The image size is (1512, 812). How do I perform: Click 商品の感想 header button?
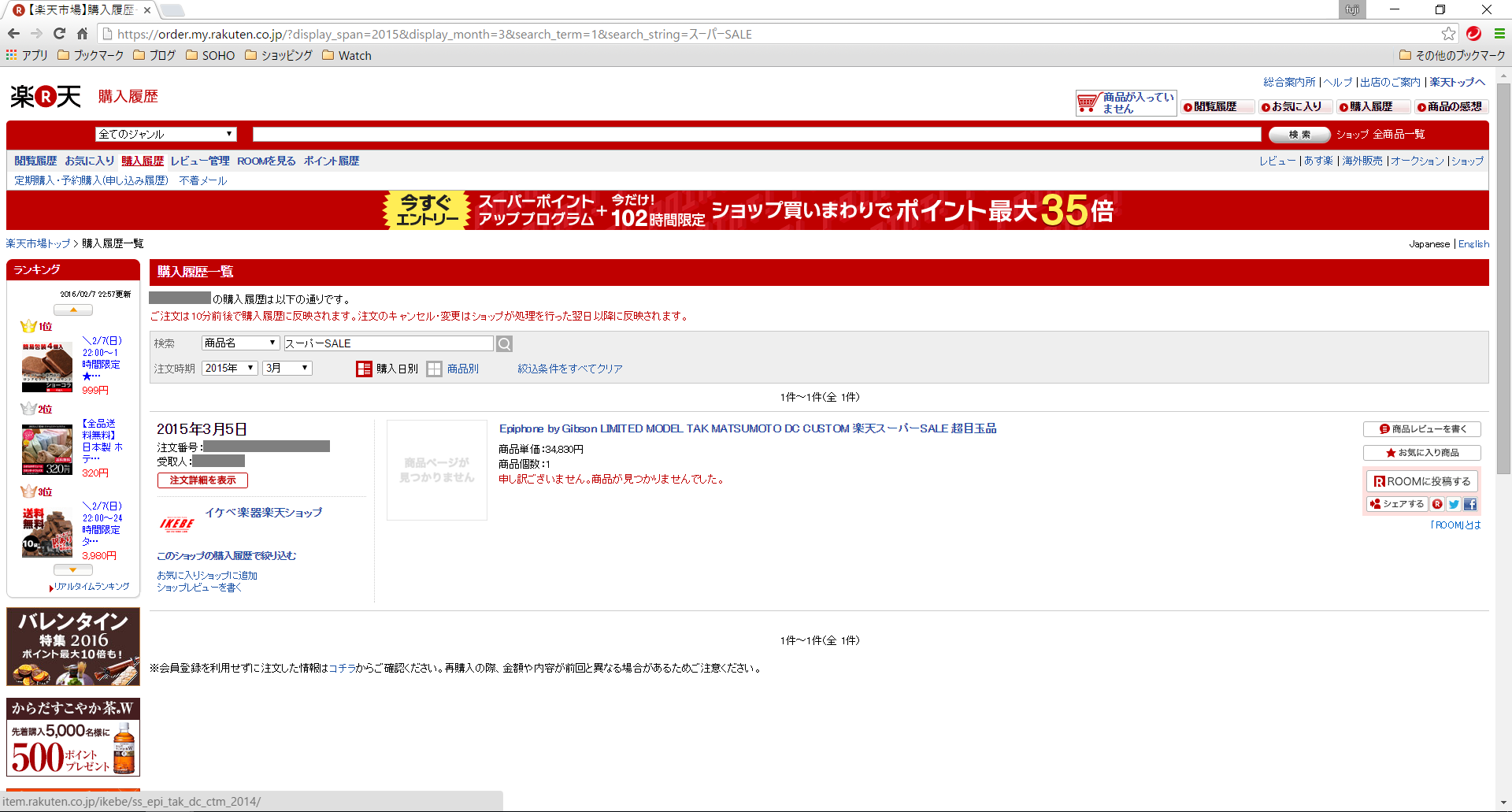click(x=1450, y=107)
